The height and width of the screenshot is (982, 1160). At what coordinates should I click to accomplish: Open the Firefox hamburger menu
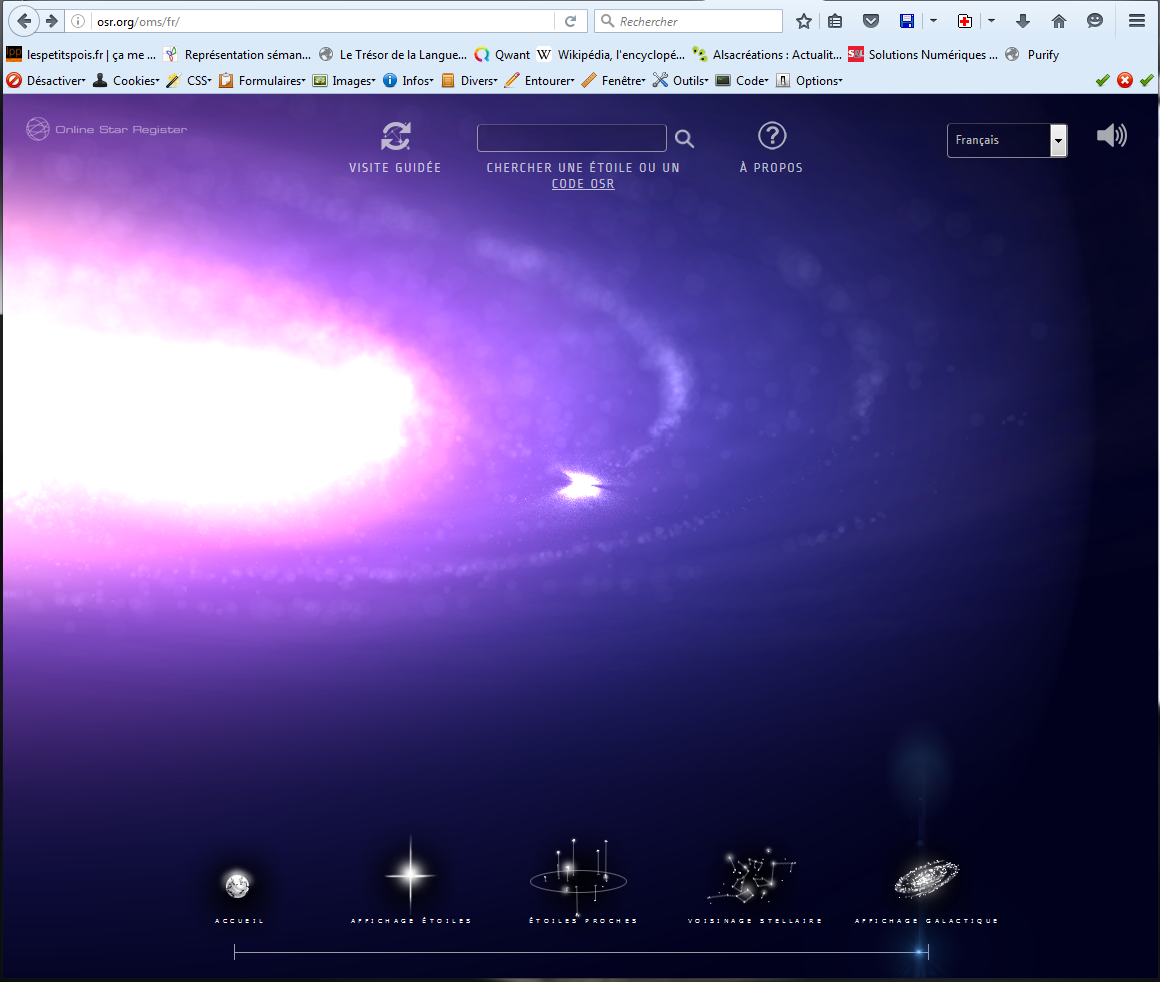pyautogui.click(x=1136, y=21)
